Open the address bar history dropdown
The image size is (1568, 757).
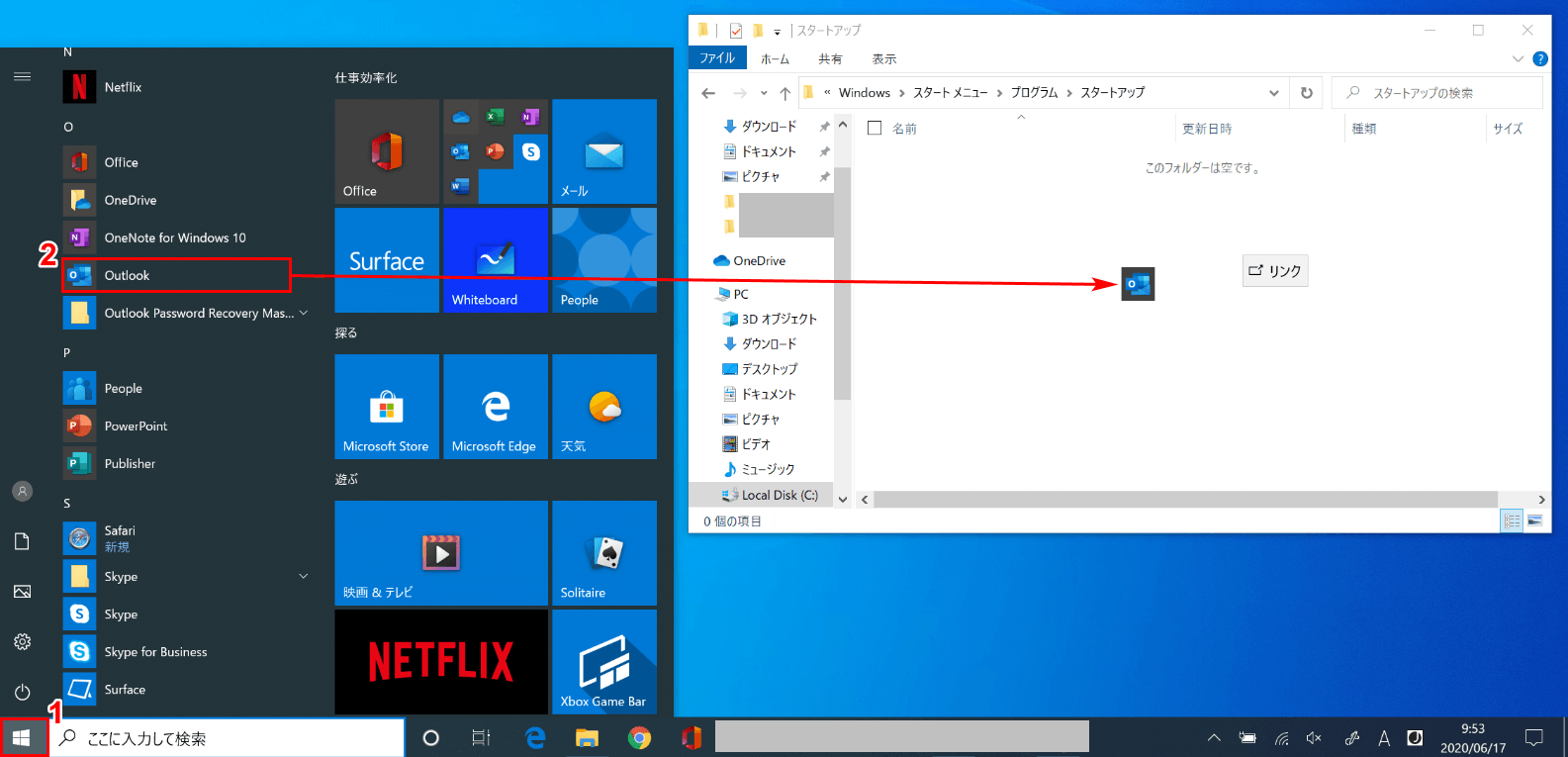click(1273, 93)
